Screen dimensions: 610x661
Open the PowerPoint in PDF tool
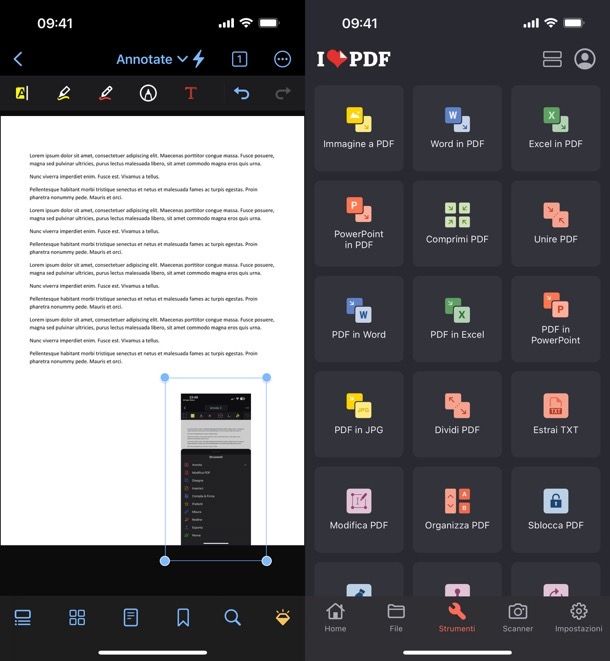pyautogui.click(x=359, y=223)
